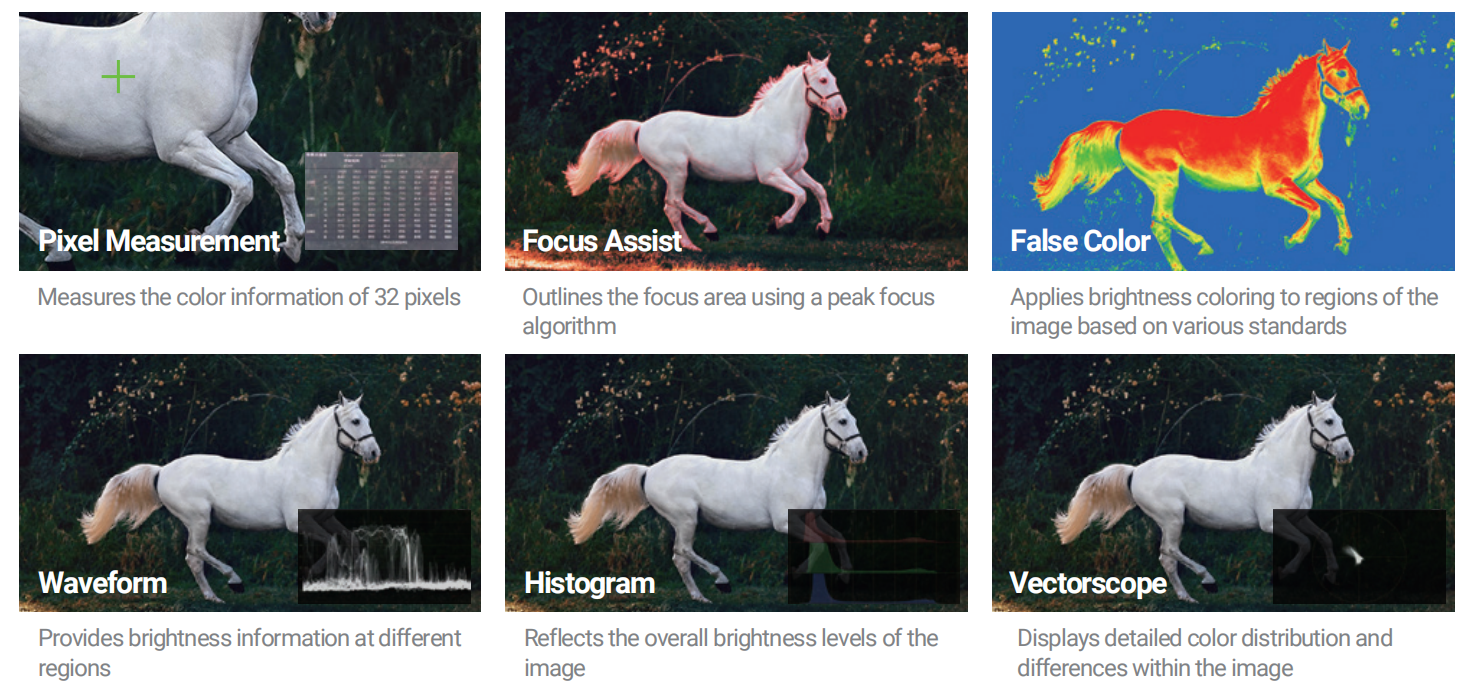
Task: Click the brightness coloring description text
Action: 1223,311
